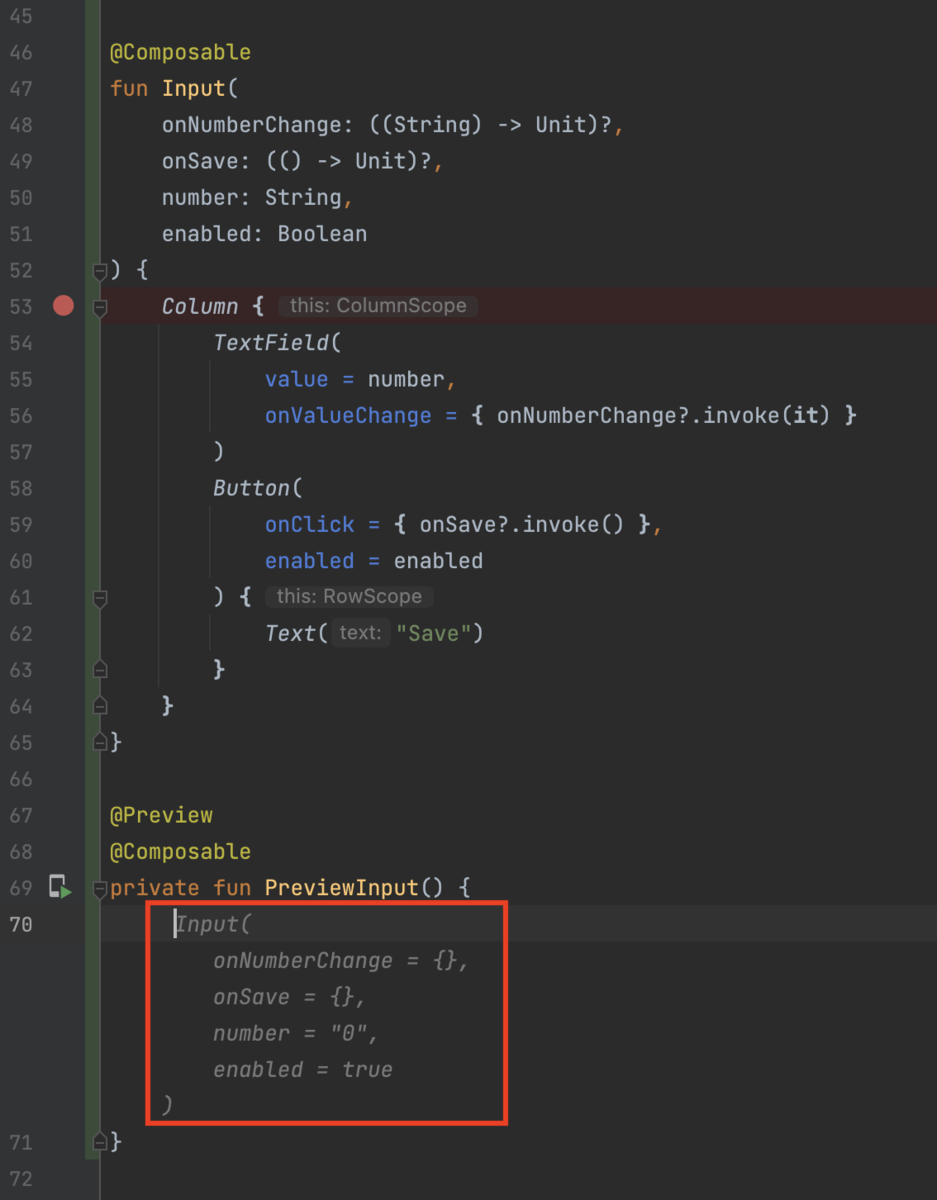Image resolution: width=937 pixels, height=1200 pixels.
Task: Run the PreviewInput gutter icon on line 69
Action: (x=60, y=887)
